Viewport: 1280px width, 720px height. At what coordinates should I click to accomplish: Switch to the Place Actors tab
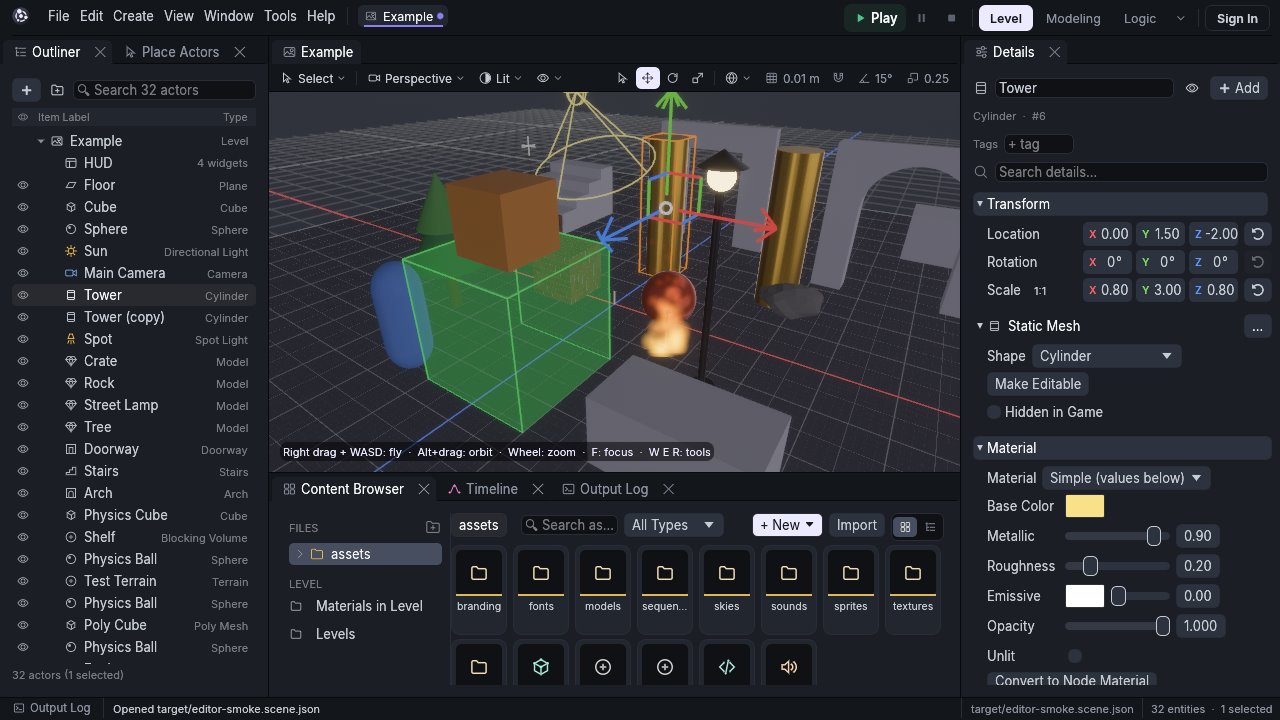[180, 52]
